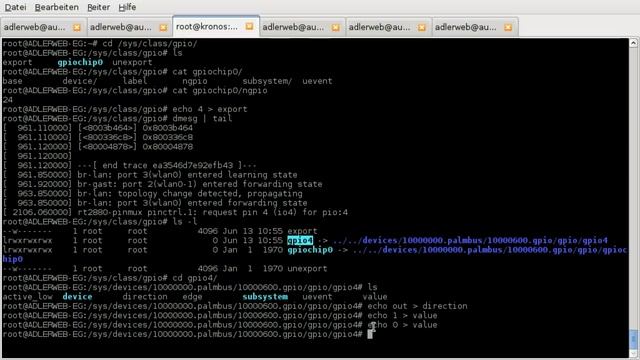Click the 'cd /sys/class/gpio/' command

coord(150,44)
